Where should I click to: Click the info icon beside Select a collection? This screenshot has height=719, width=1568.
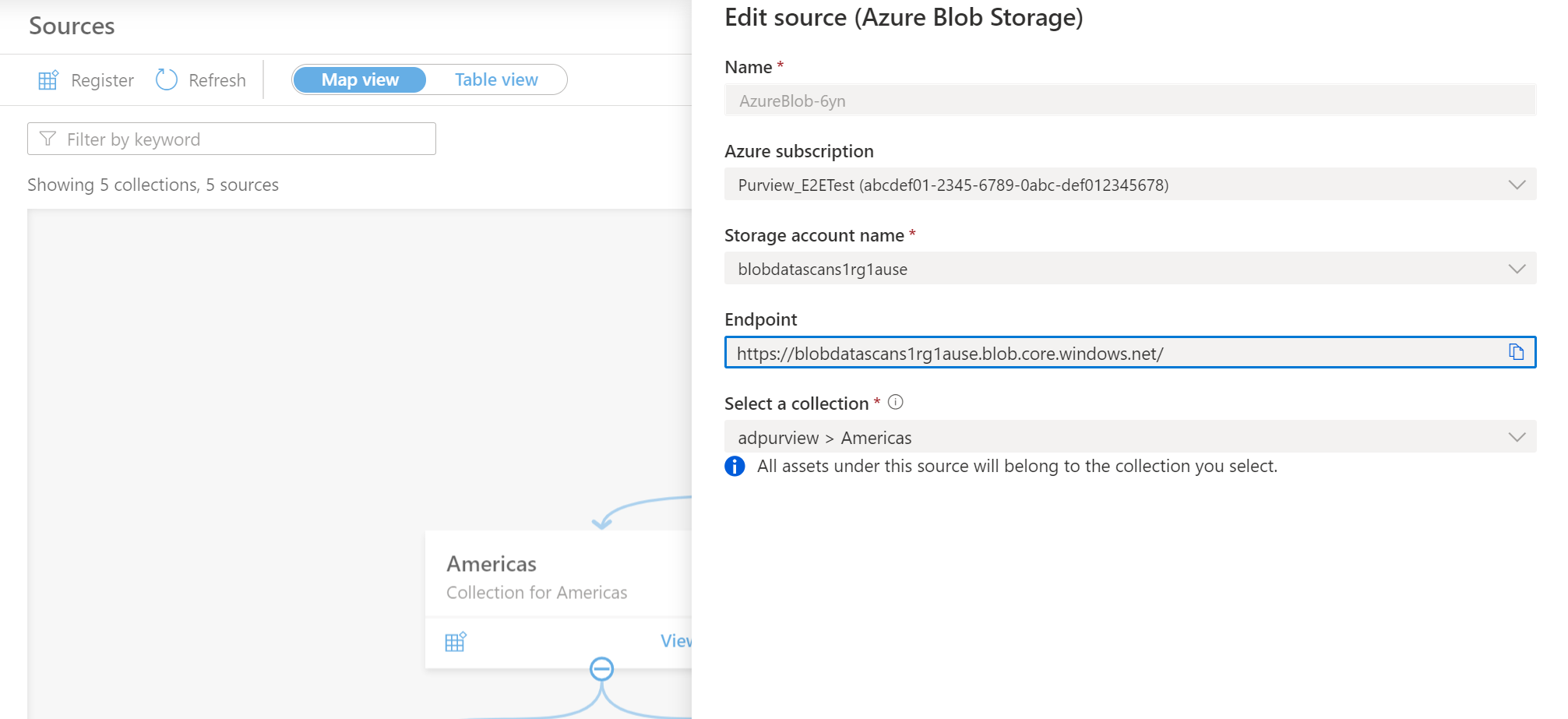pos(896,402)
